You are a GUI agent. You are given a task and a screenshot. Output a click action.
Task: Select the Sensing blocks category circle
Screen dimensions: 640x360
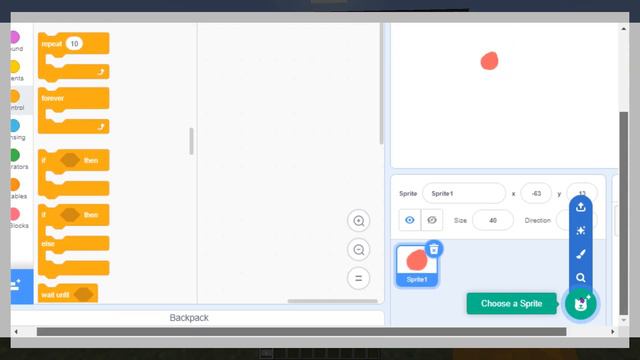pyautogui.click(x=15, y=126)
